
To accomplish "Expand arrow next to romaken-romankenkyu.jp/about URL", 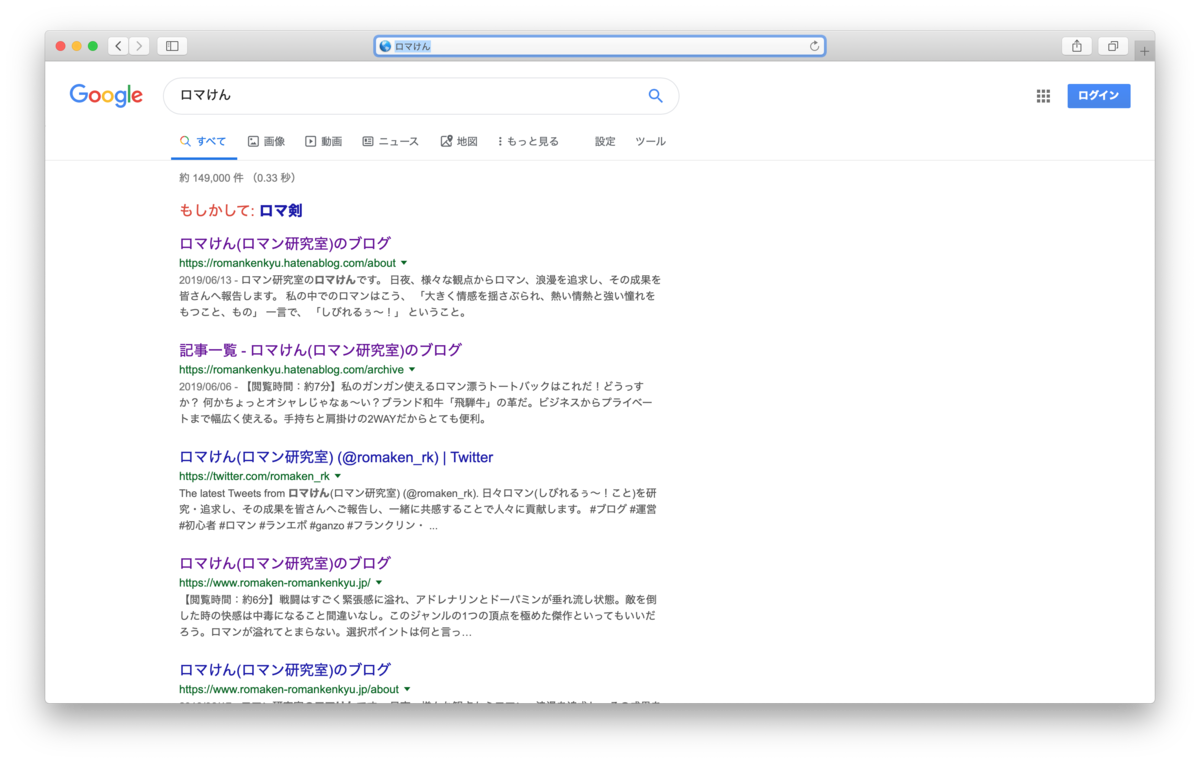I will coord(407,689).
